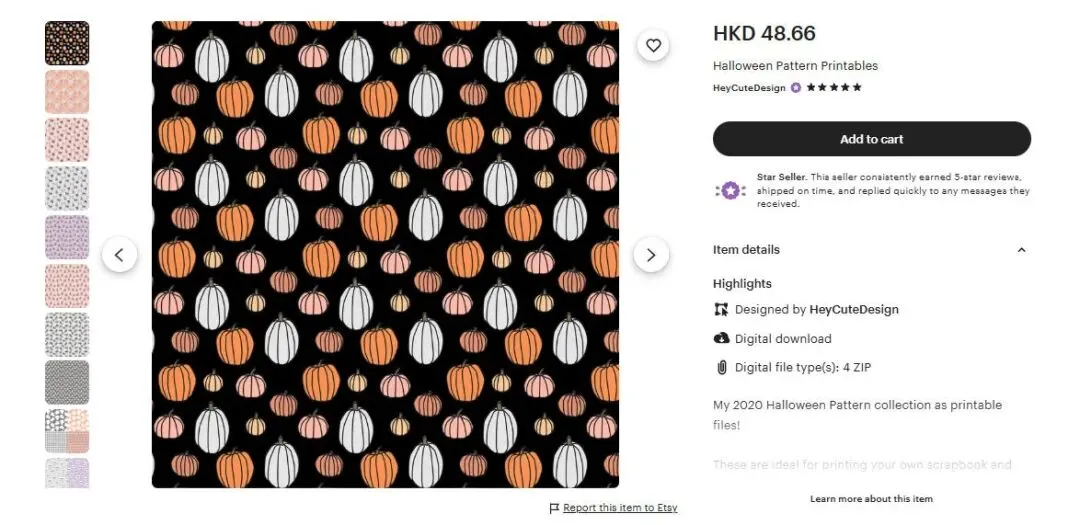This screenshot has width=1080, height=525.
Task: Collapse the Item details section
Action: (1021, 250)
